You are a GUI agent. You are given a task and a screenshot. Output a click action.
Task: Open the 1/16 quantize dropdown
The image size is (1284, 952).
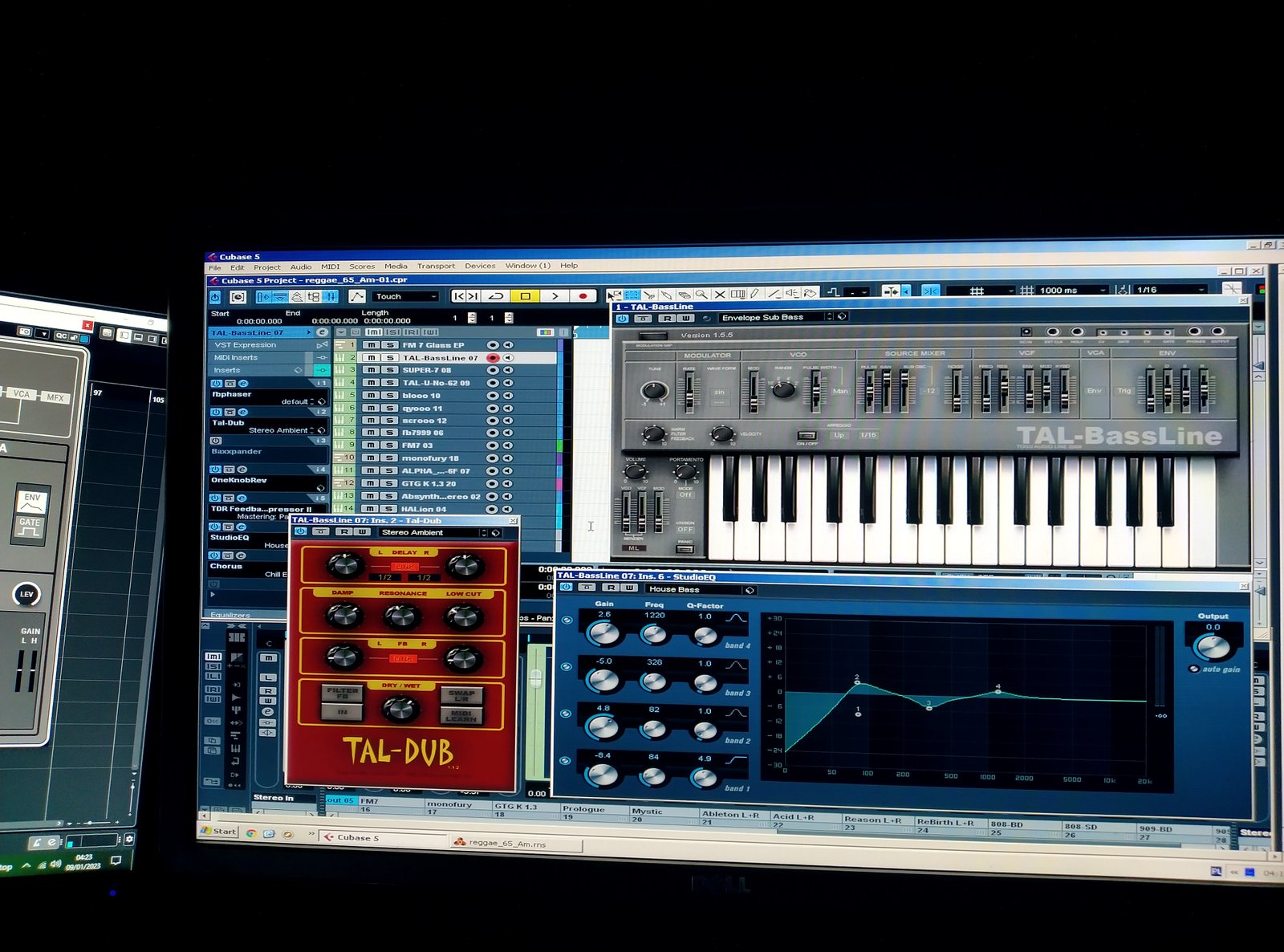[1168, 290]
